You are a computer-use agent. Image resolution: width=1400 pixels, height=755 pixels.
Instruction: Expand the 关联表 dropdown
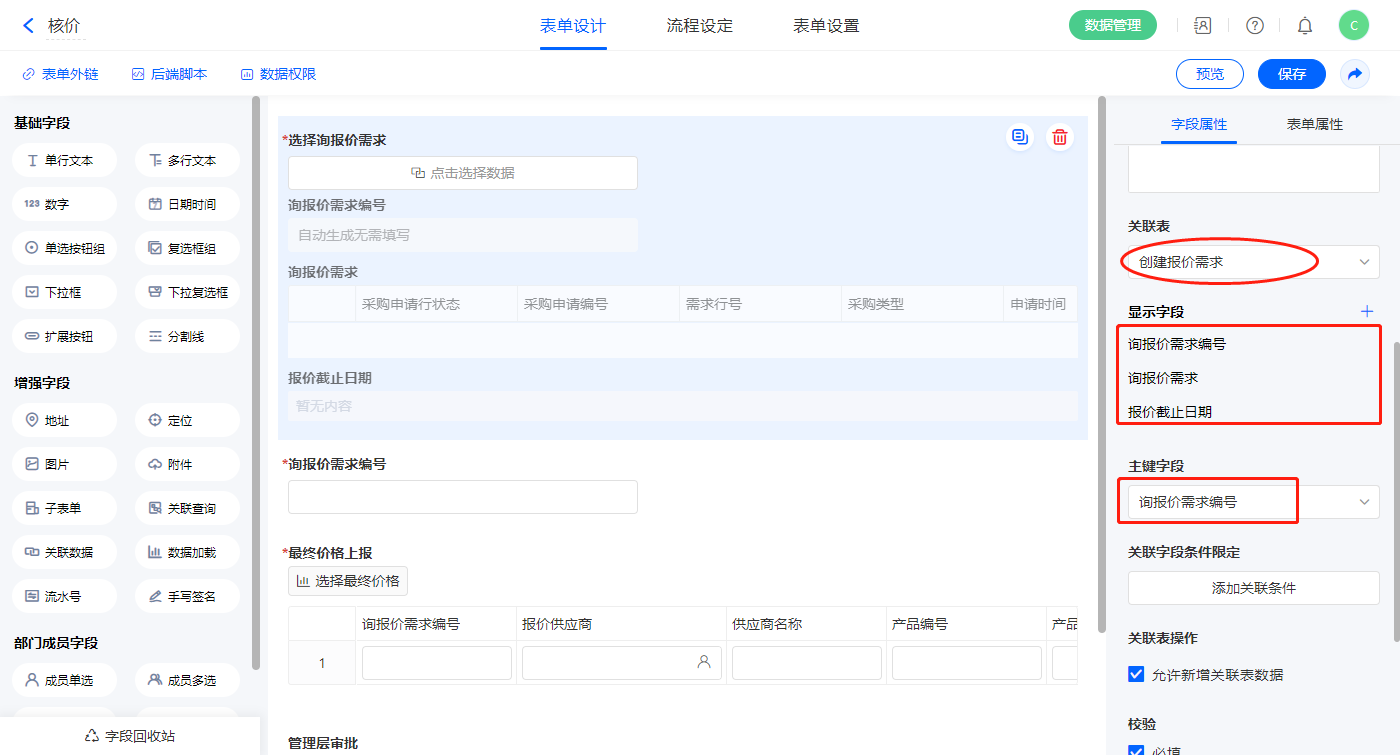coord(1253,262)
